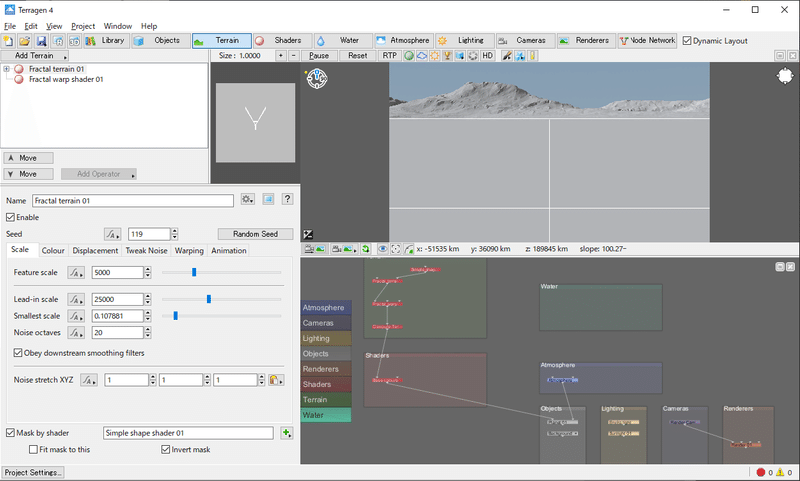Click the lower Move down button
The image size is (800, 481).
coord(29,174)
